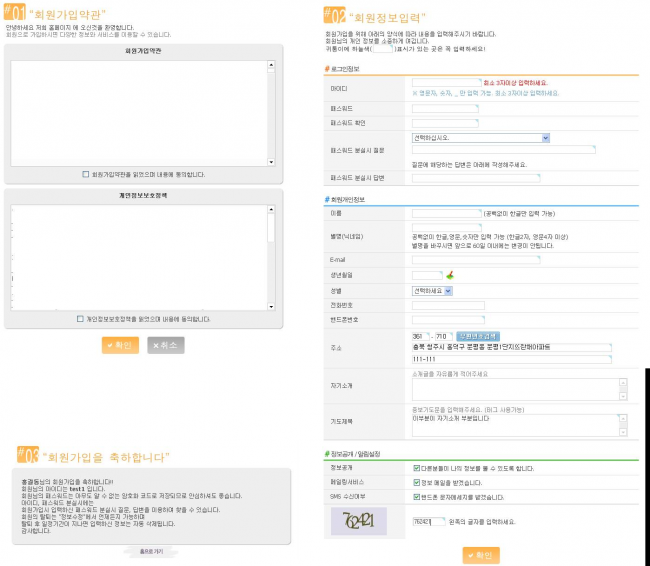Open the password hint question dropdown

tap(480, 138)
